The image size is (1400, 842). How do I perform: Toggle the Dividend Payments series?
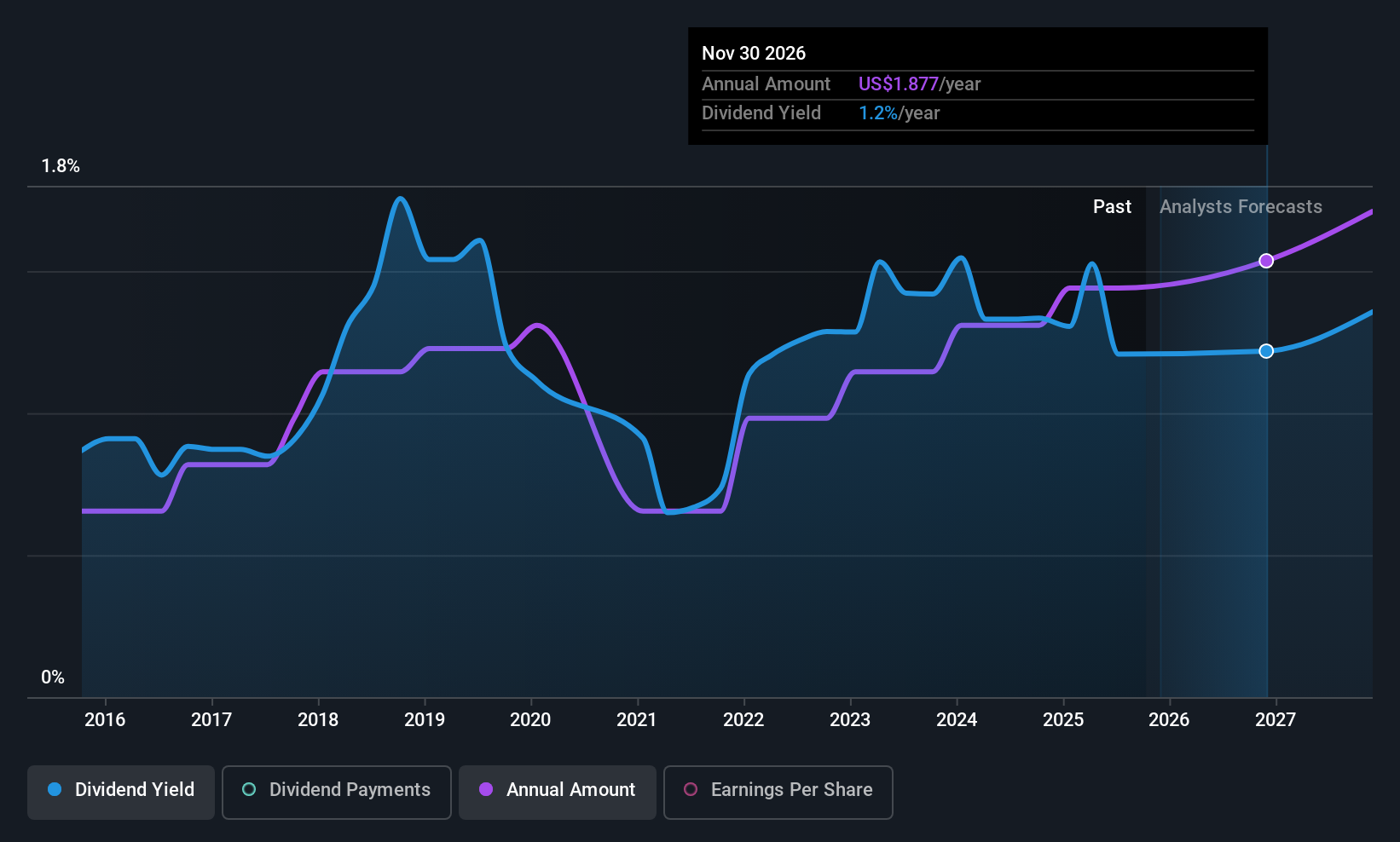337,793
